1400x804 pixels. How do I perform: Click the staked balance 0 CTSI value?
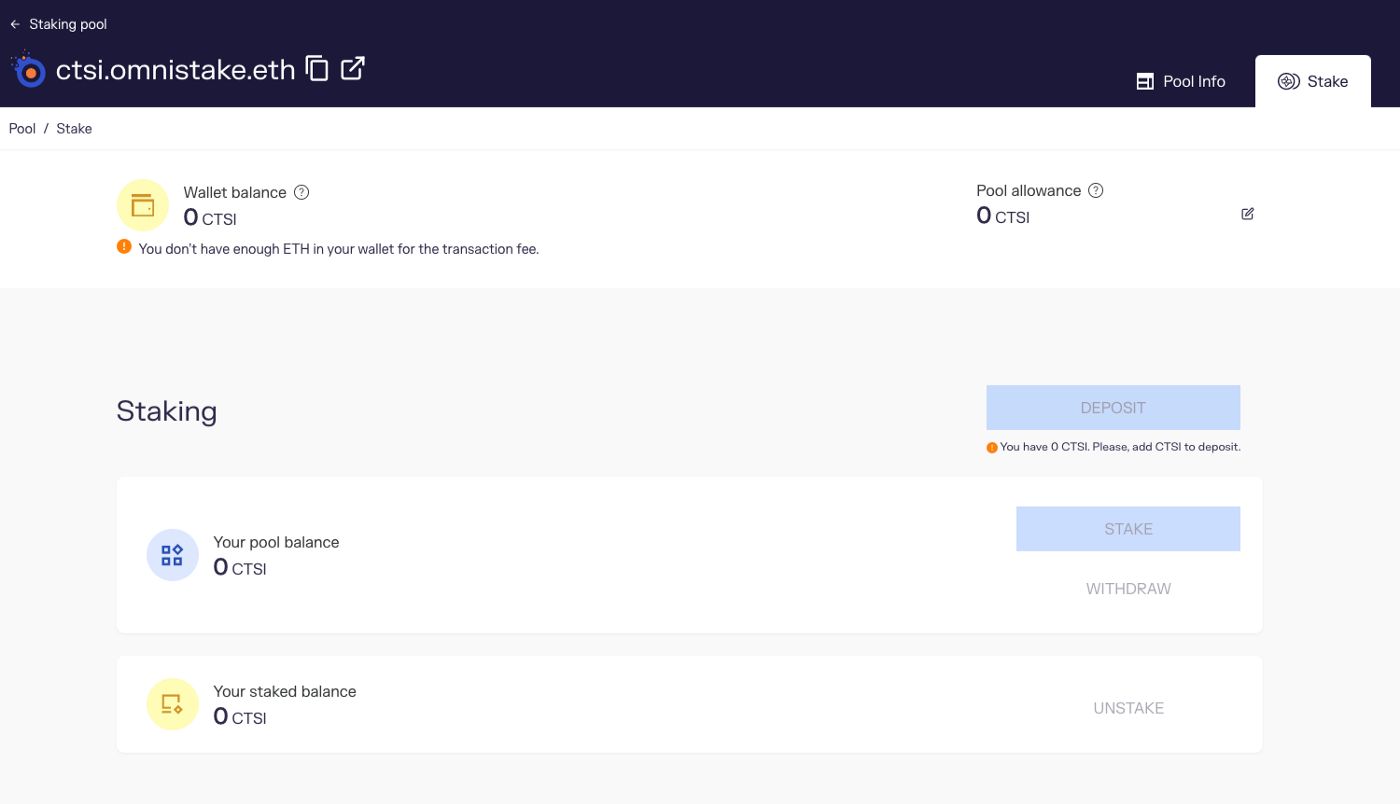click(x=240, y=717)
